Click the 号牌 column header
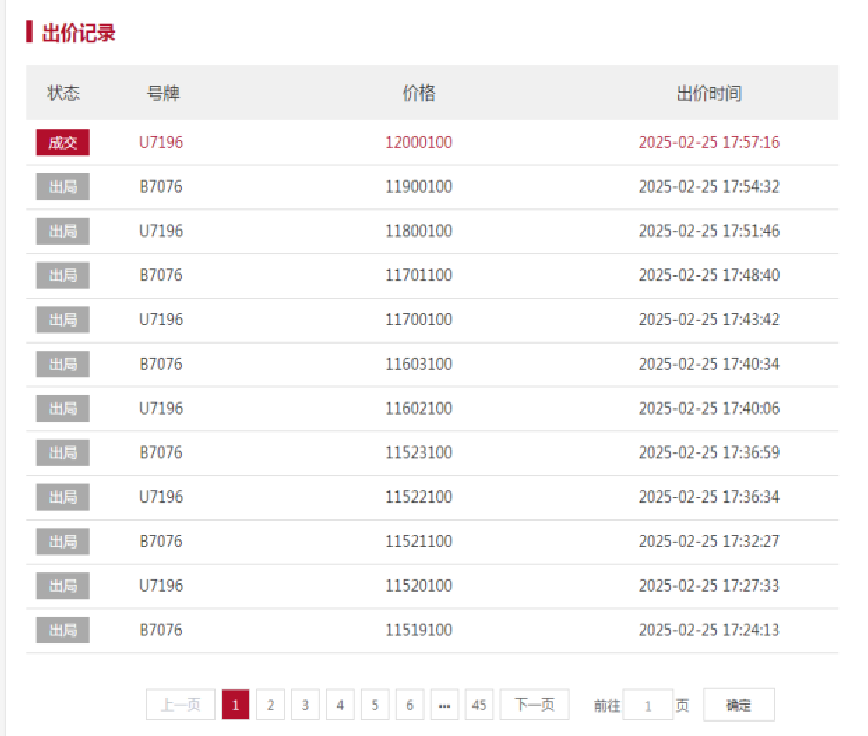 [x=163, y=94]
